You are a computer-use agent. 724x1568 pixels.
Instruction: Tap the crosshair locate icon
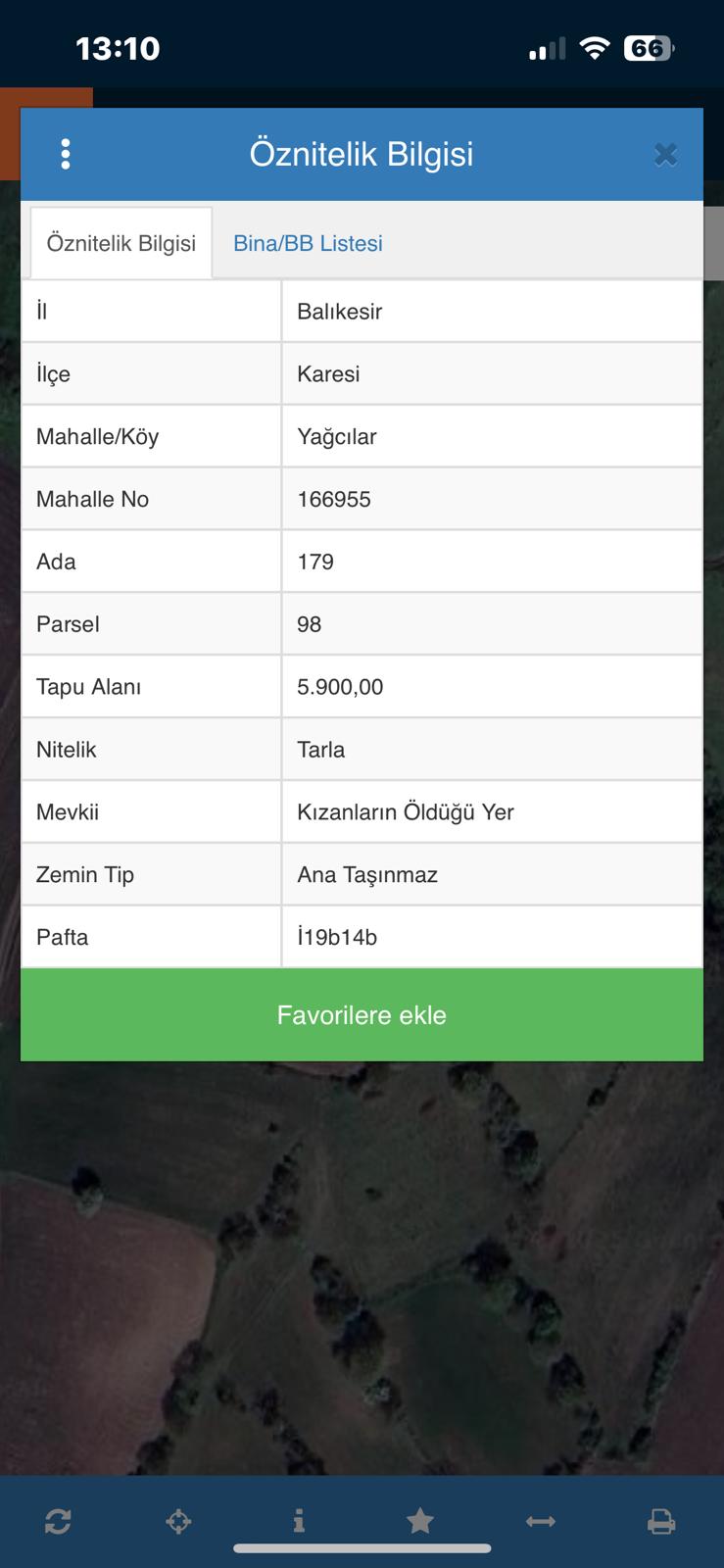point(178,1521)
